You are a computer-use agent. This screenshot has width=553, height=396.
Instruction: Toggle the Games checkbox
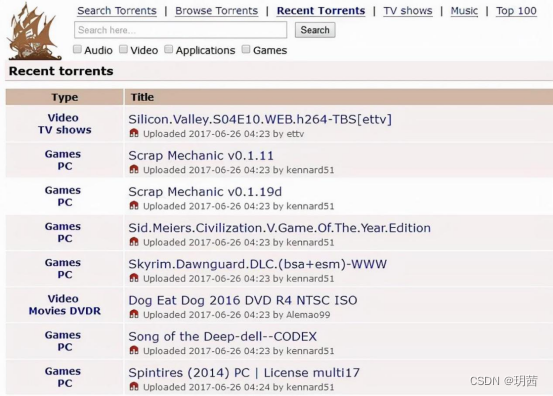click(x=246, y=49)
